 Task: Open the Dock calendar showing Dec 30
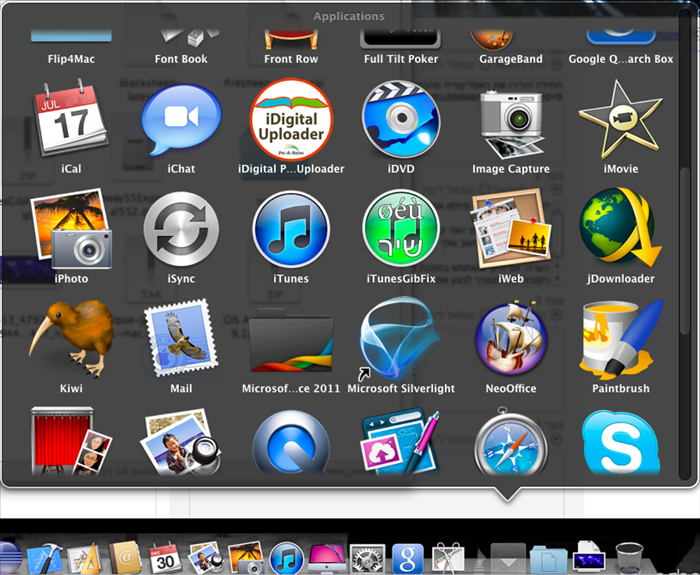pyautogui.click(x=165, y=558)
